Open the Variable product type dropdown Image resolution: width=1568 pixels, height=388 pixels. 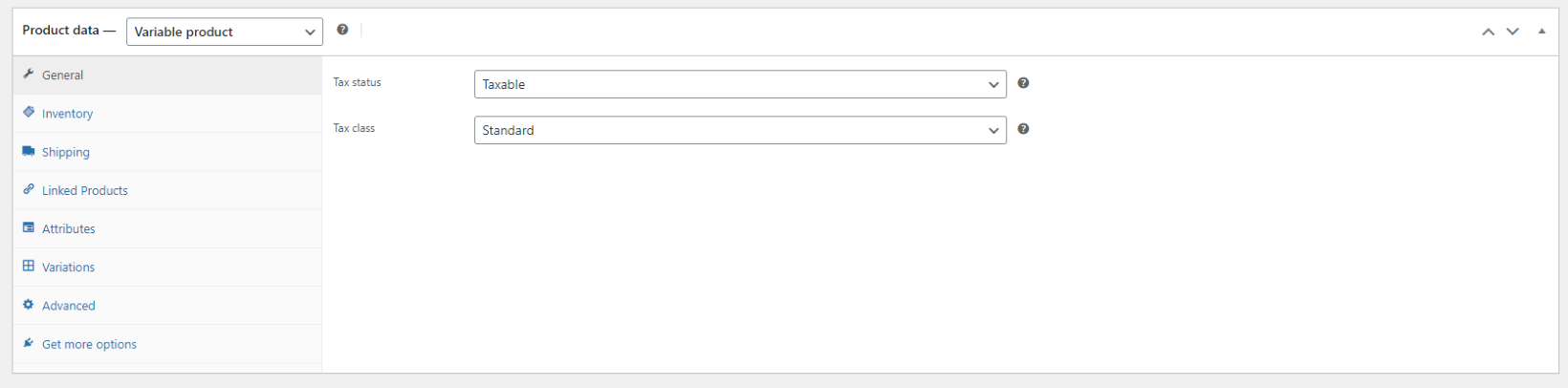click(x=225, y=32)
